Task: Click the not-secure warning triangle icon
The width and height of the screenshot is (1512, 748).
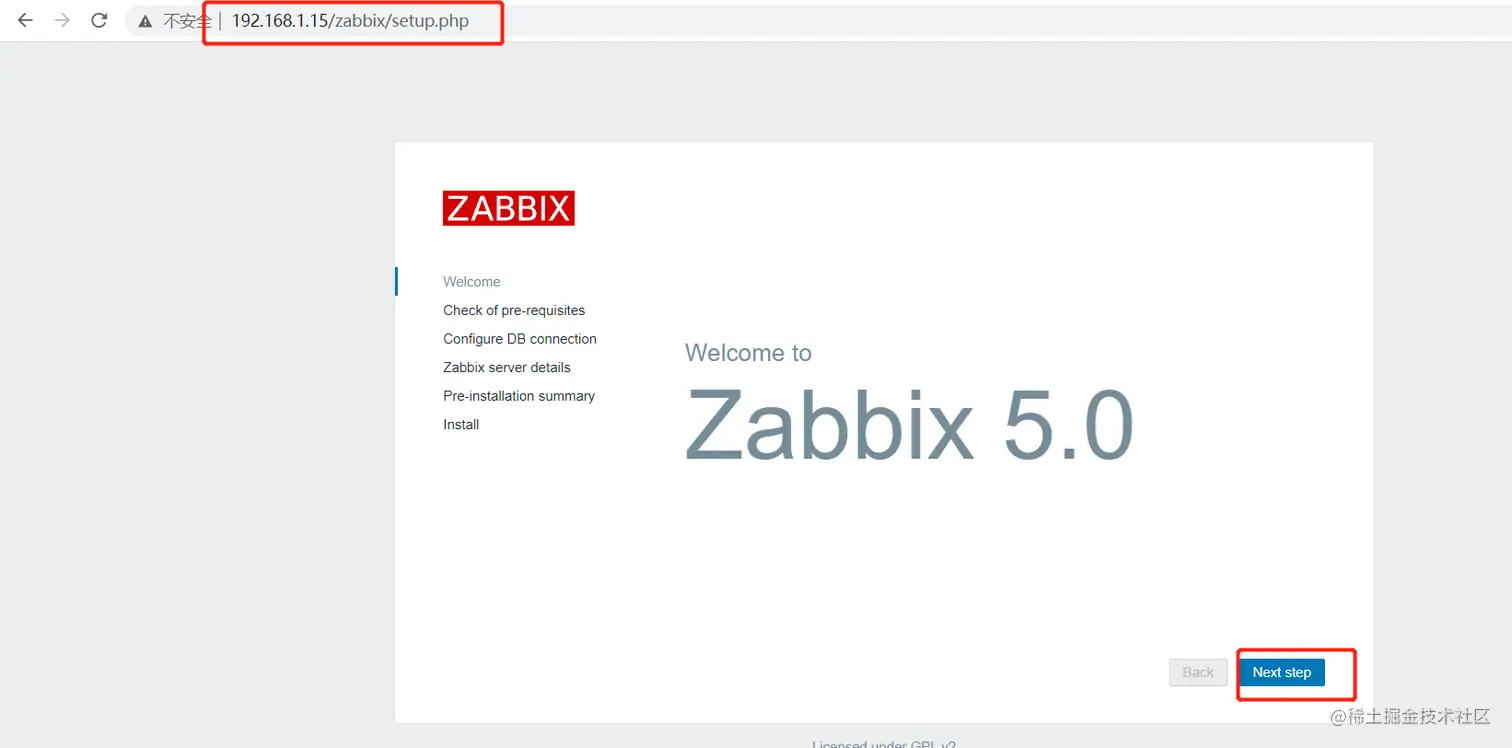Action: (146, 20)
